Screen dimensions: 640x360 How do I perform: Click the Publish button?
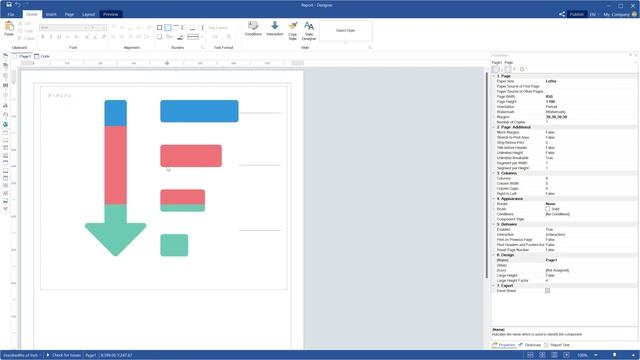(577, 14)
